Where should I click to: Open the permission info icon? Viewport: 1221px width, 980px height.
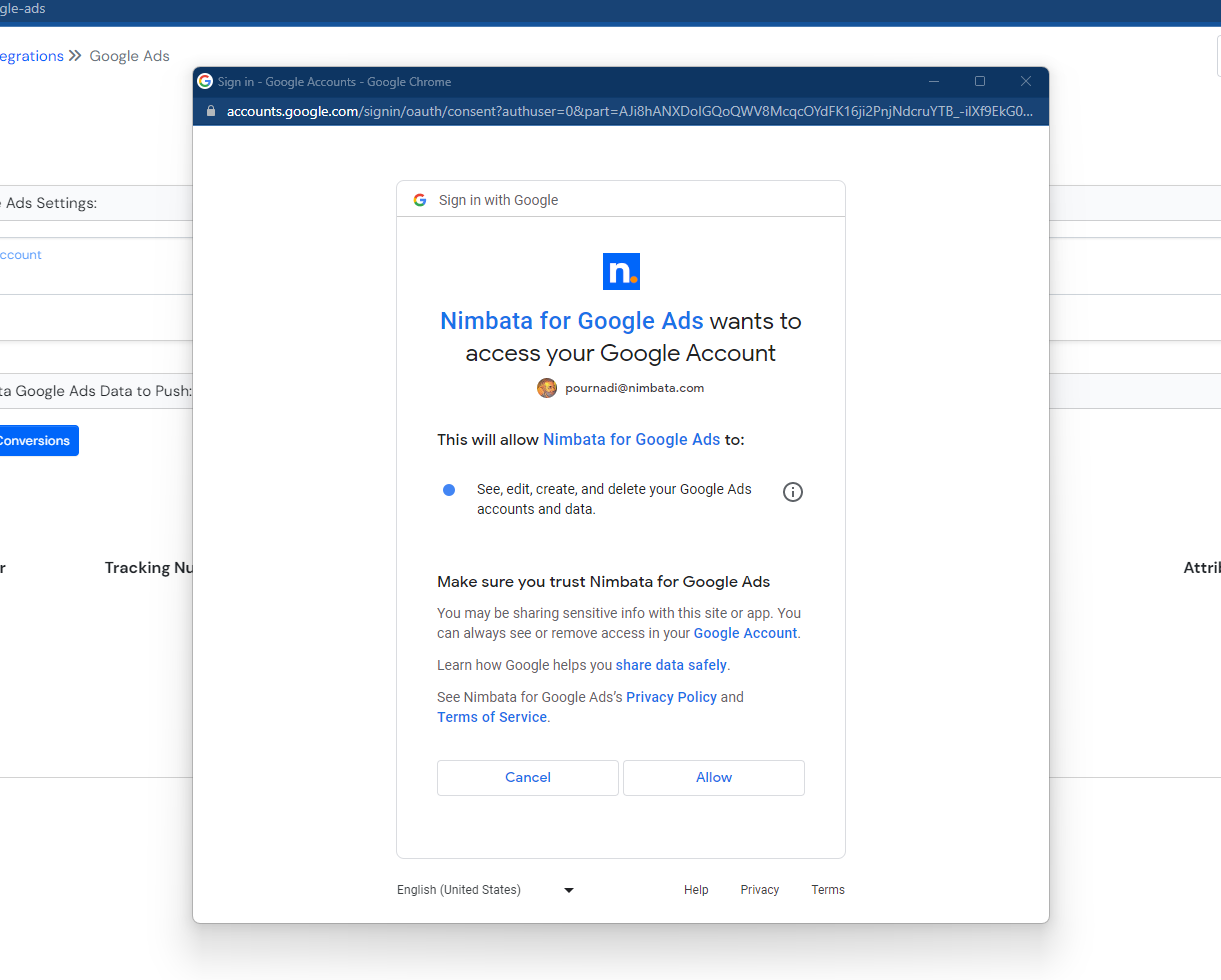click(x=793, y=492)
